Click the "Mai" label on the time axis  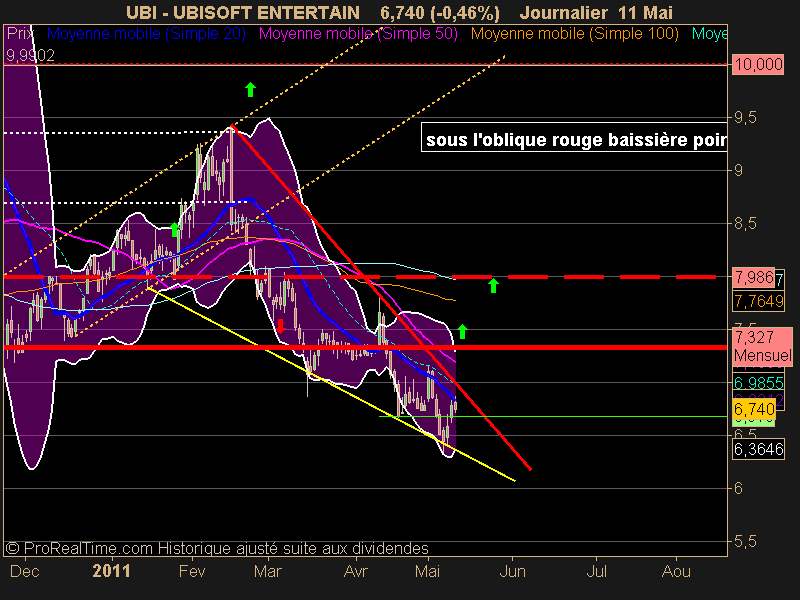428,571
